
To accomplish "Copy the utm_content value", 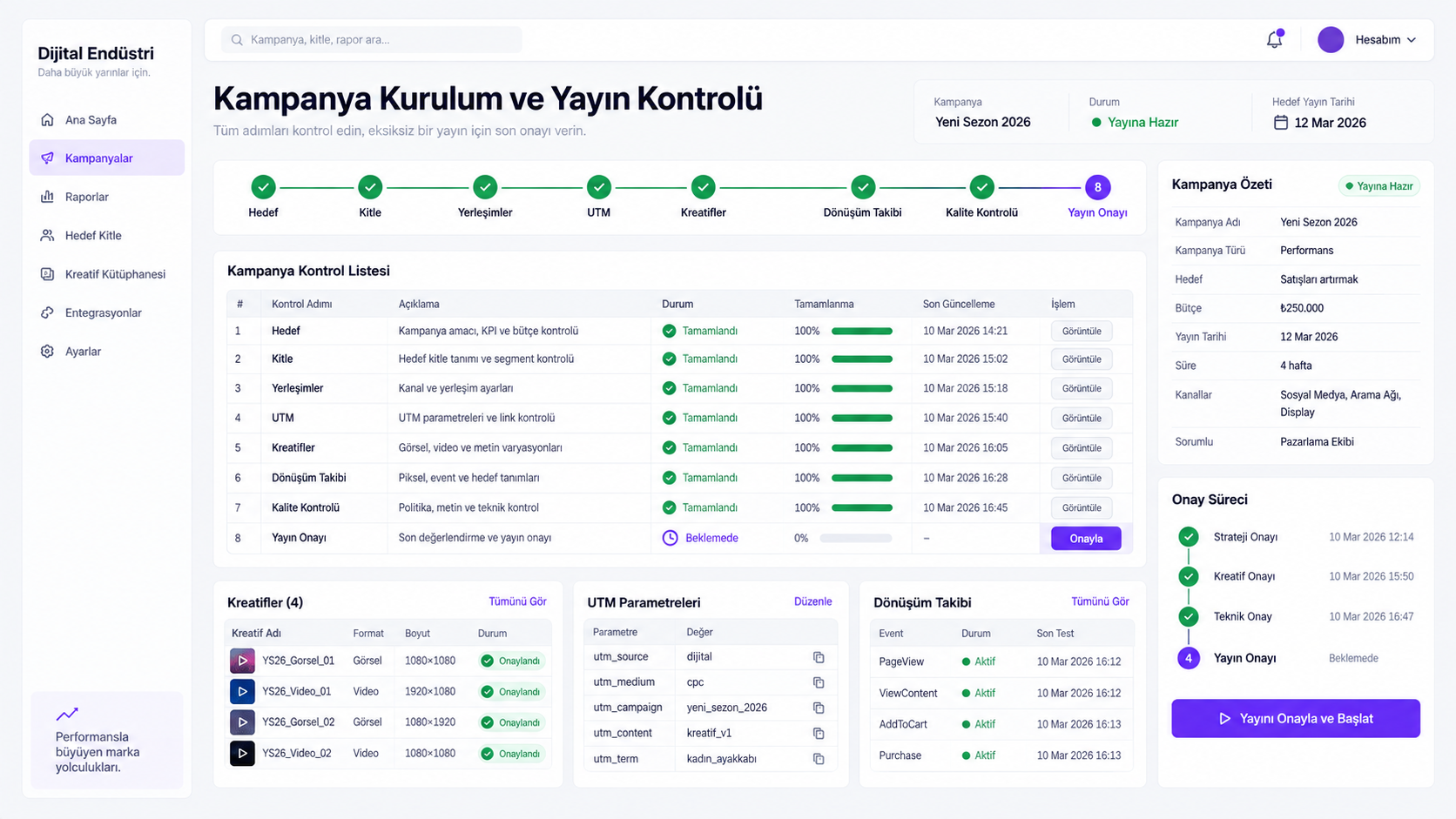I will [x=819, y=733].
